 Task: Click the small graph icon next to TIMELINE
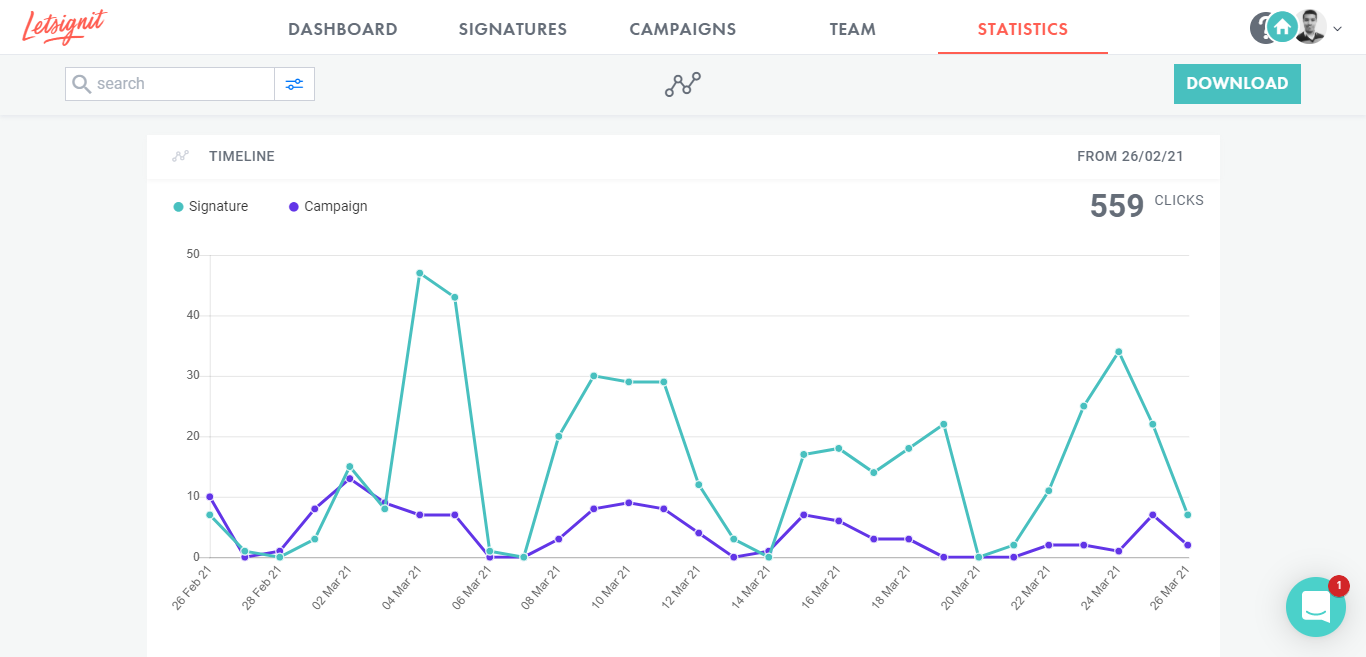click(x=180, y=156)
